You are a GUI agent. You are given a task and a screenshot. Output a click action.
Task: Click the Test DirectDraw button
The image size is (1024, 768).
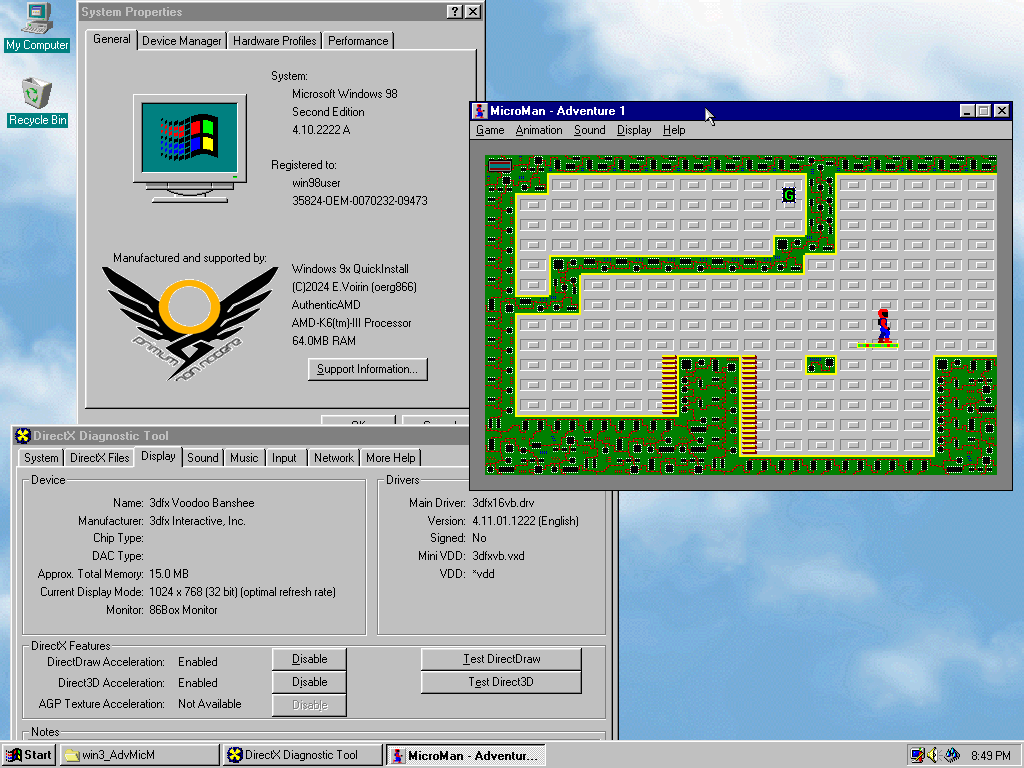point(502,659)
